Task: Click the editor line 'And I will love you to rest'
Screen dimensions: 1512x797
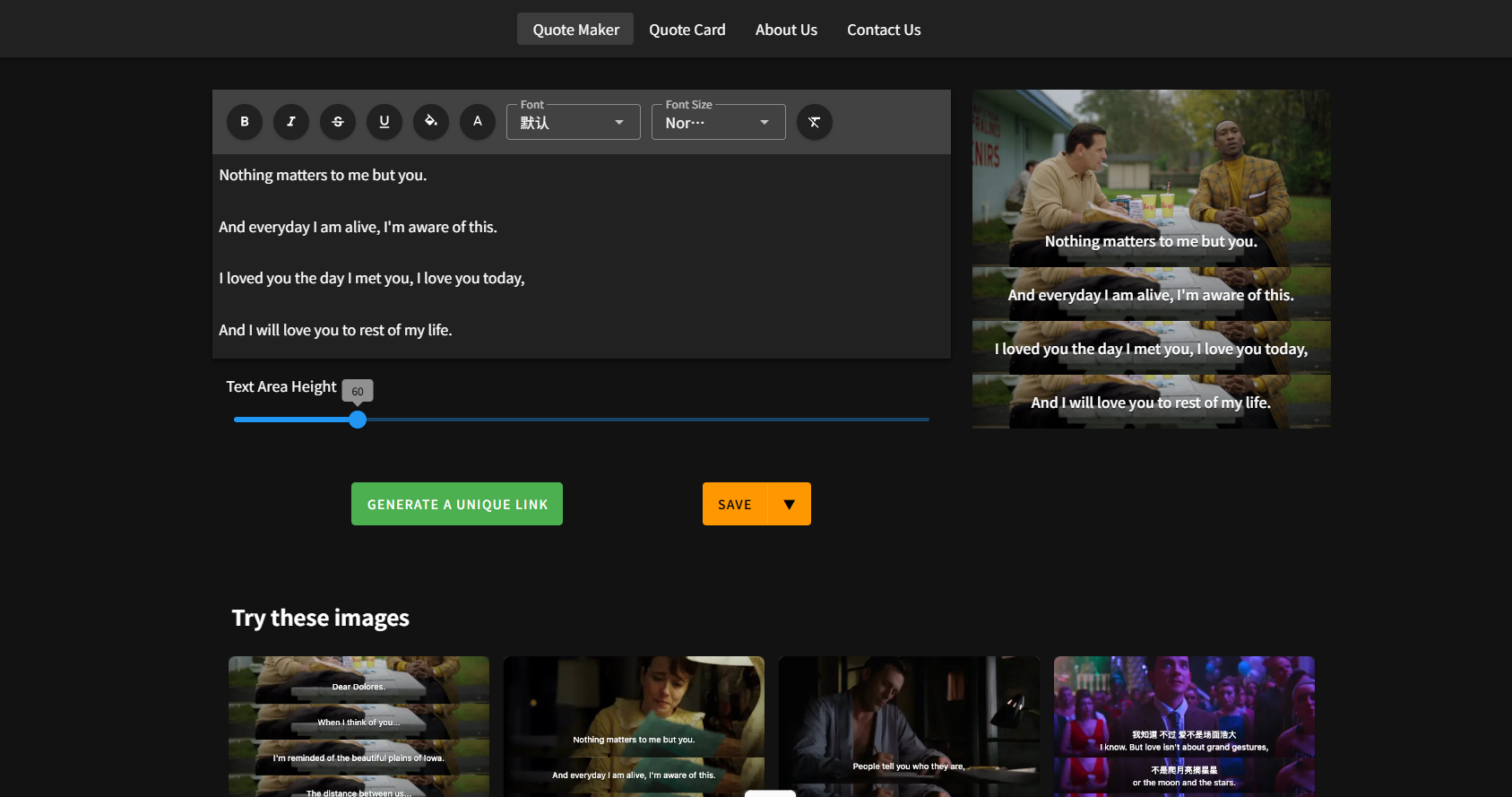Action: point(335,330)
